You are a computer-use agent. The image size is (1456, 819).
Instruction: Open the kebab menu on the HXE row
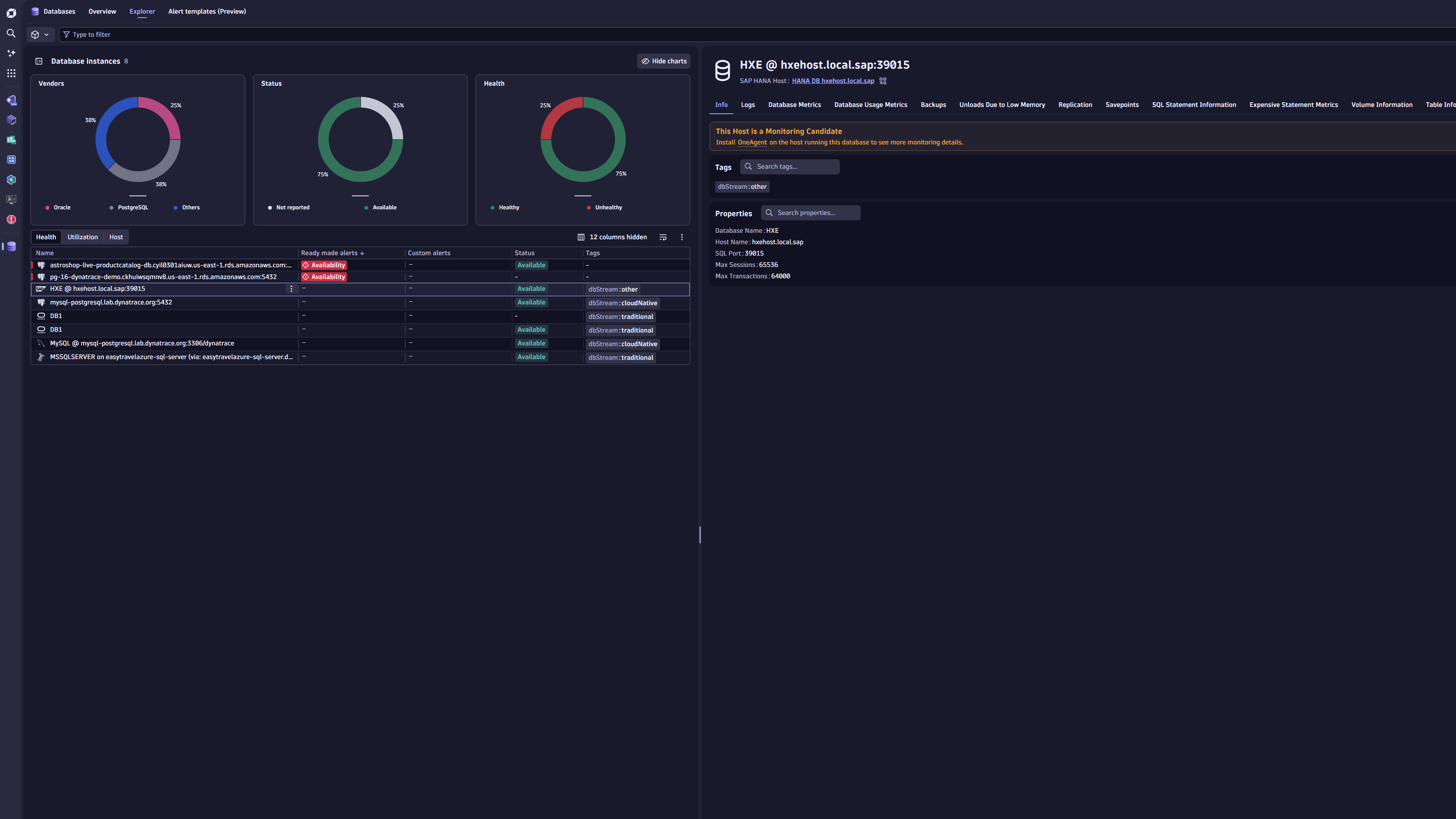click(x=291, y=289)
